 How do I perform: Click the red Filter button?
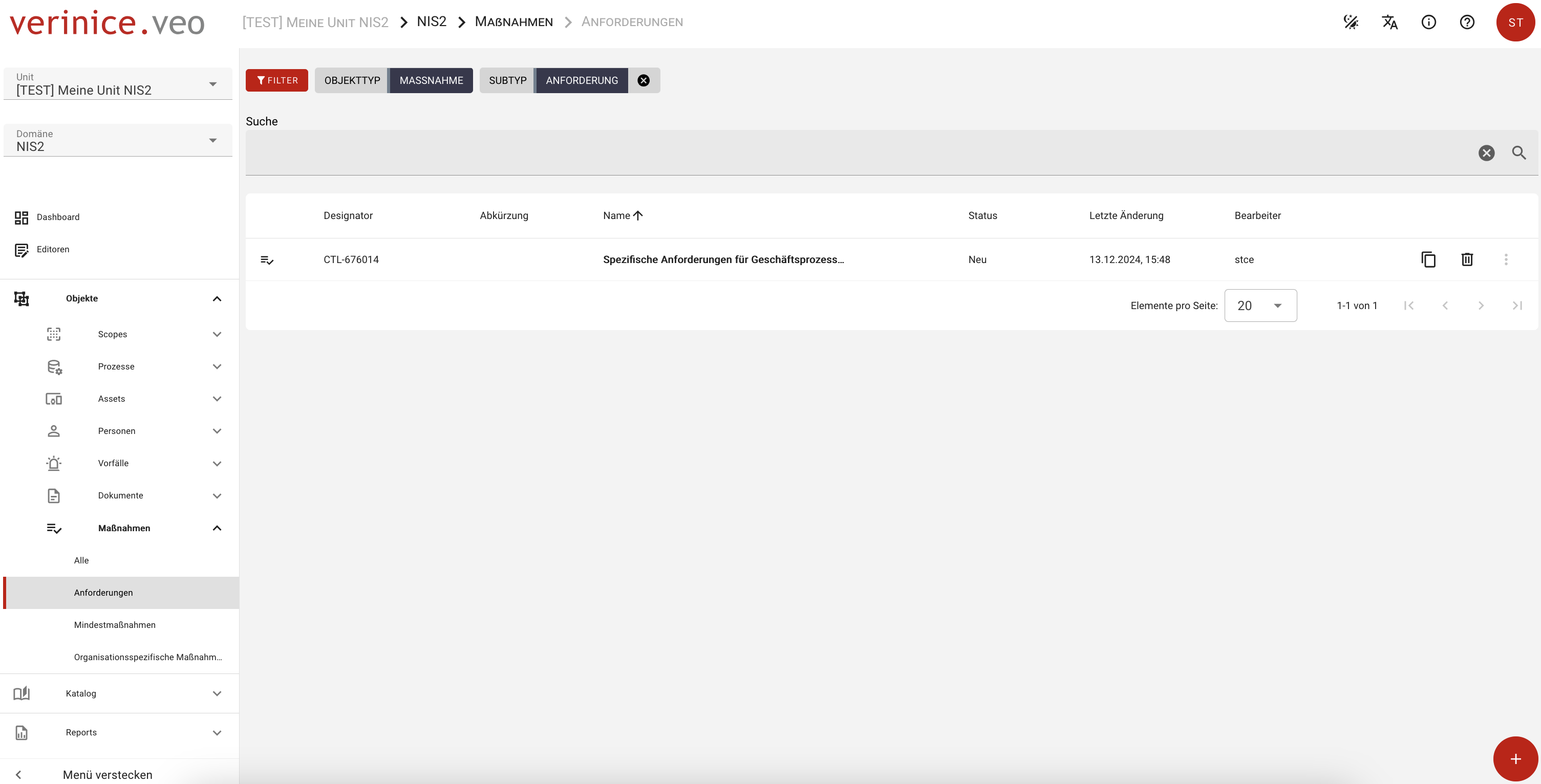point(276,80)
